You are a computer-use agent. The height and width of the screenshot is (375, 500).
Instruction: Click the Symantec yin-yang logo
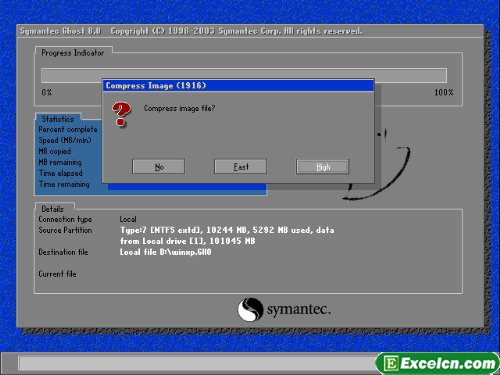(x=250, y=309)
